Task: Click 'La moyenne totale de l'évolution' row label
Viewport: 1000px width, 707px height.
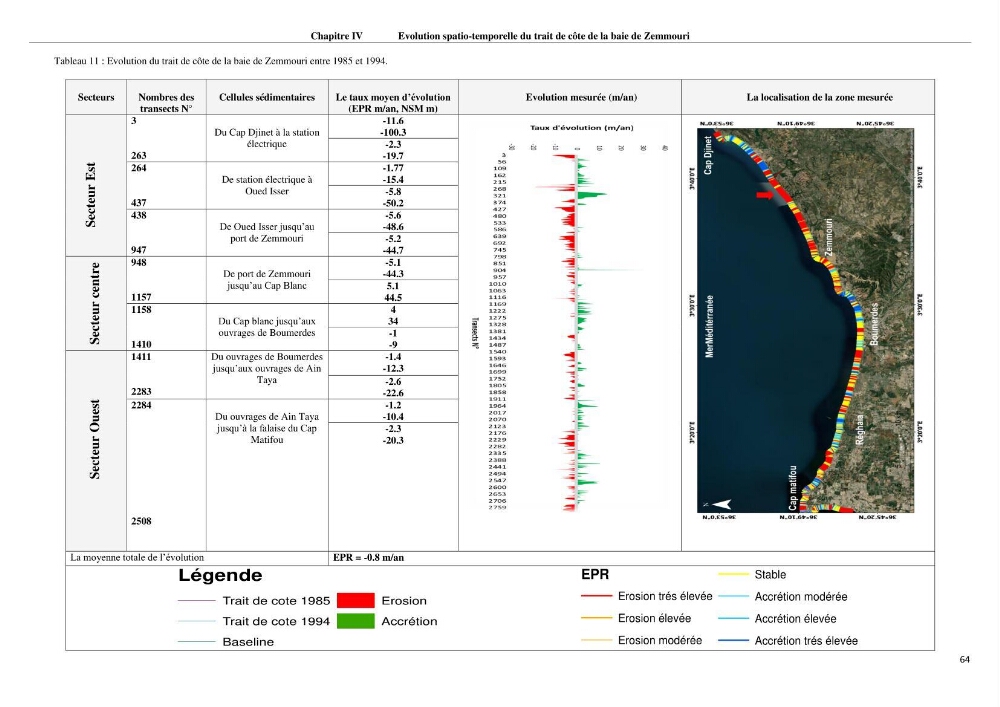Action: tap(137, 558)
